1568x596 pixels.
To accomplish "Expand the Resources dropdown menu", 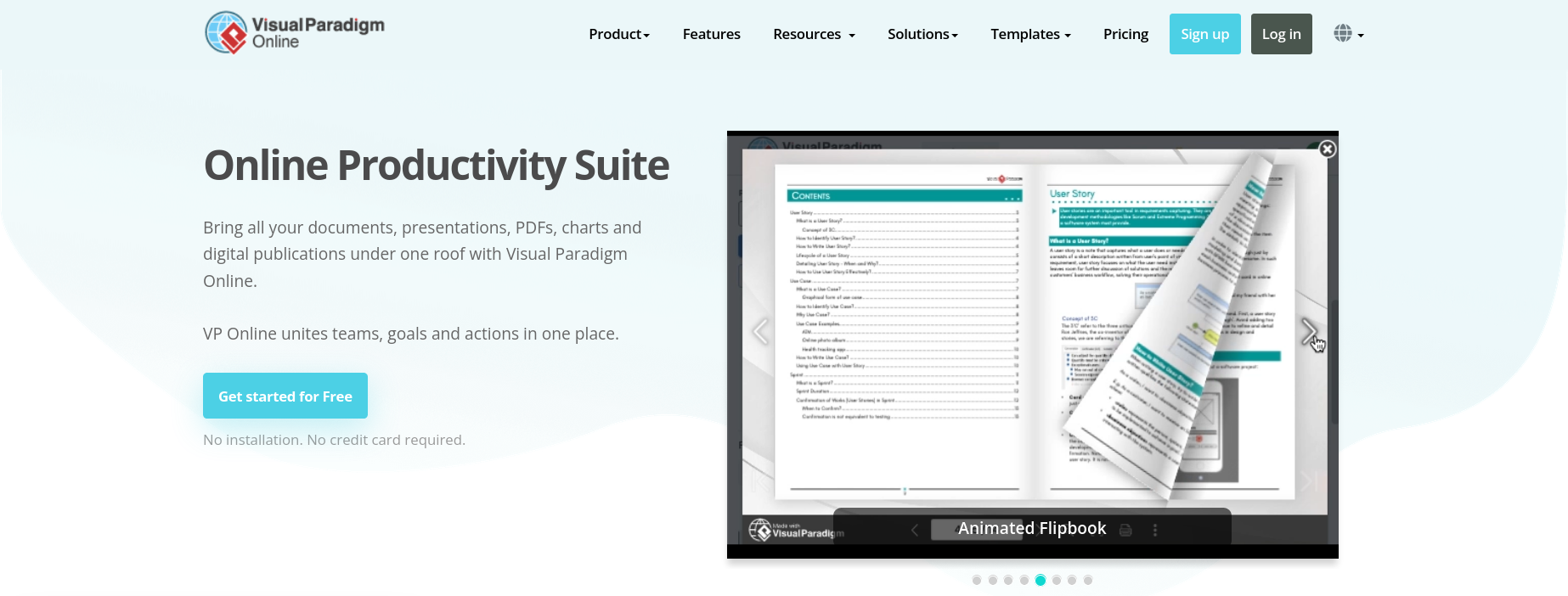I will pos(814,34).
